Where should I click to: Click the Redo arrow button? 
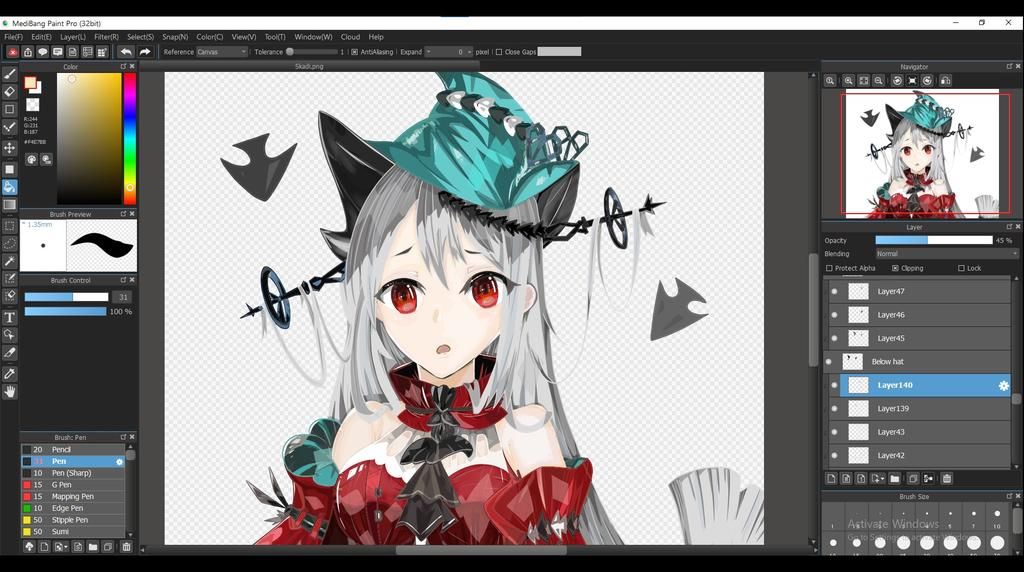[x=145, y=52]
